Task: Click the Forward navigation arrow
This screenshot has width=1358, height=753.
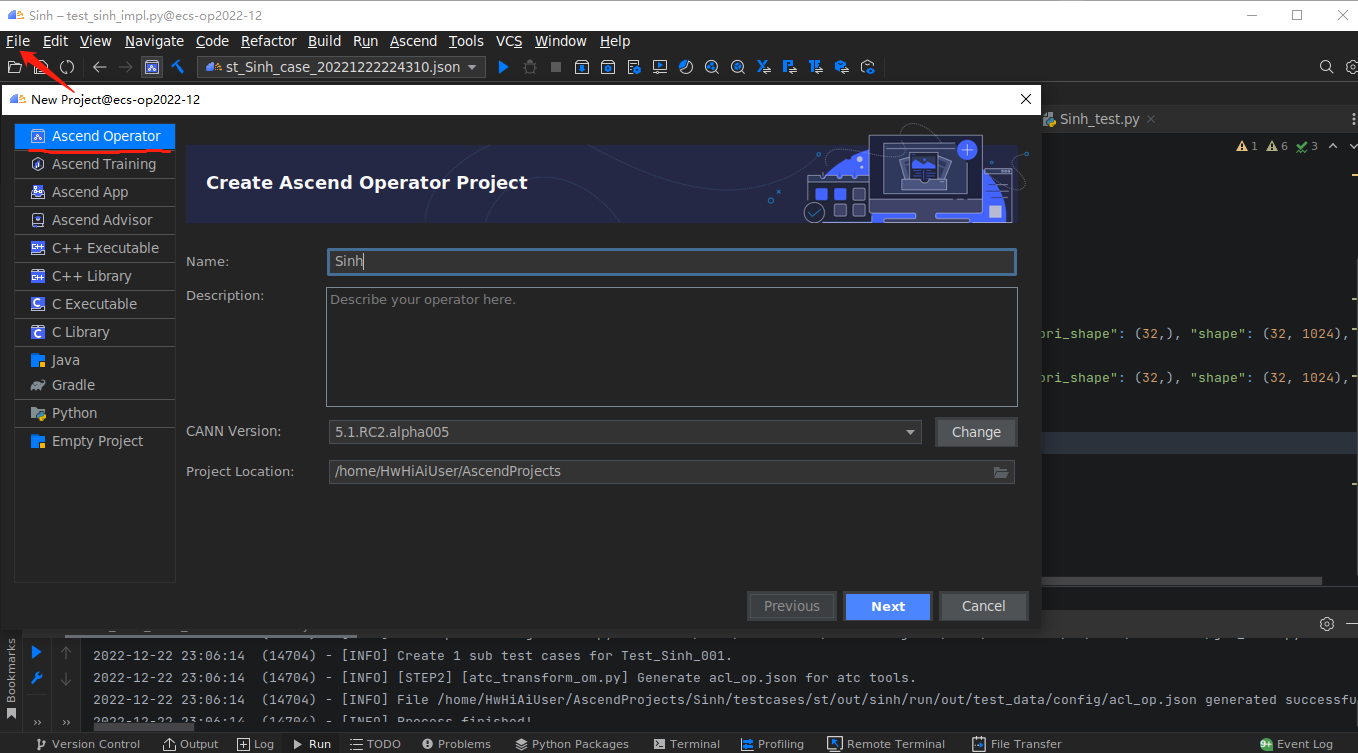Action: [125, 67]
